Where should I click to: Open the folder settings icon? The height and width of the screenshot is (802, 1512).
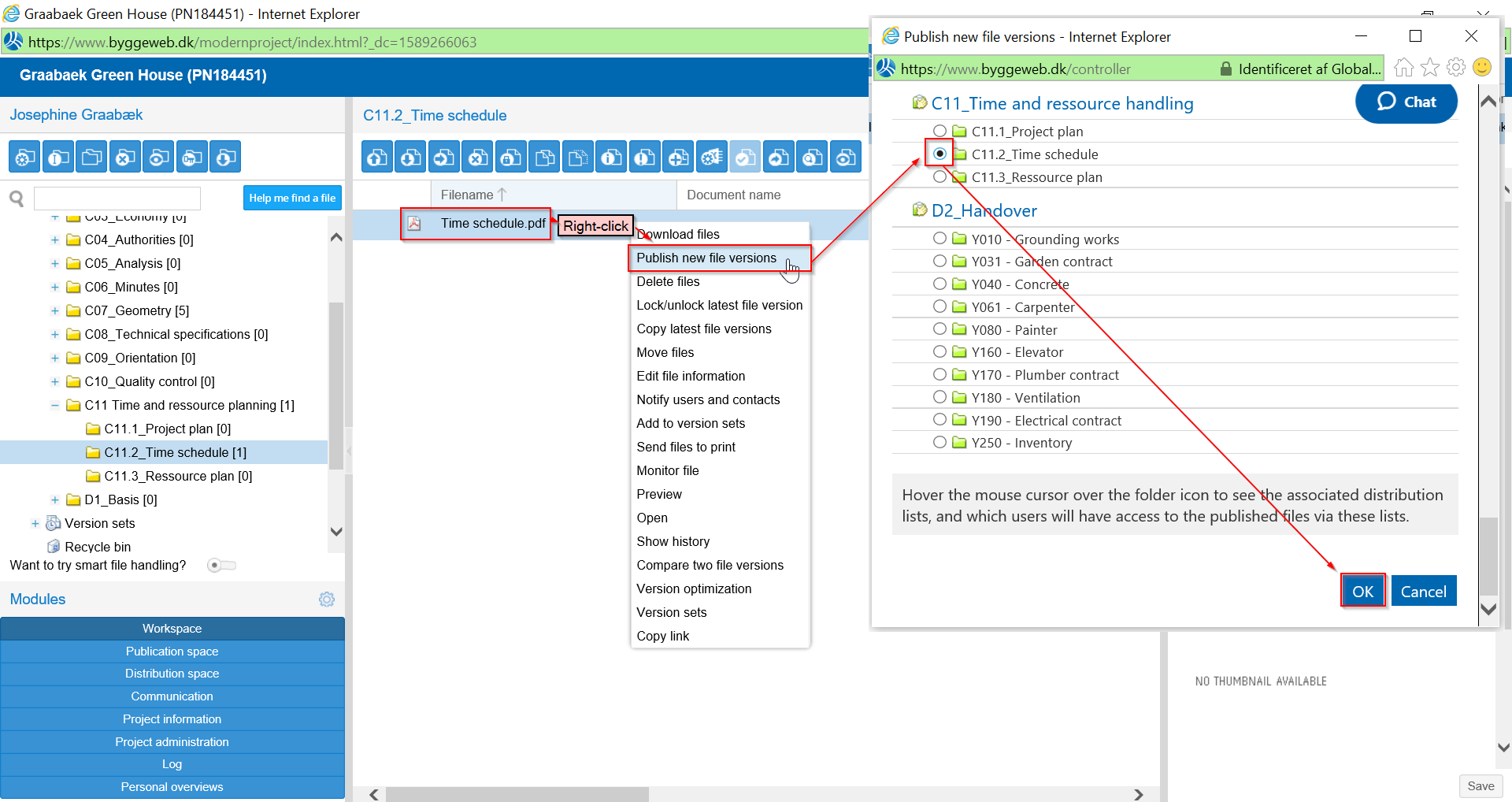coord(24,156)
